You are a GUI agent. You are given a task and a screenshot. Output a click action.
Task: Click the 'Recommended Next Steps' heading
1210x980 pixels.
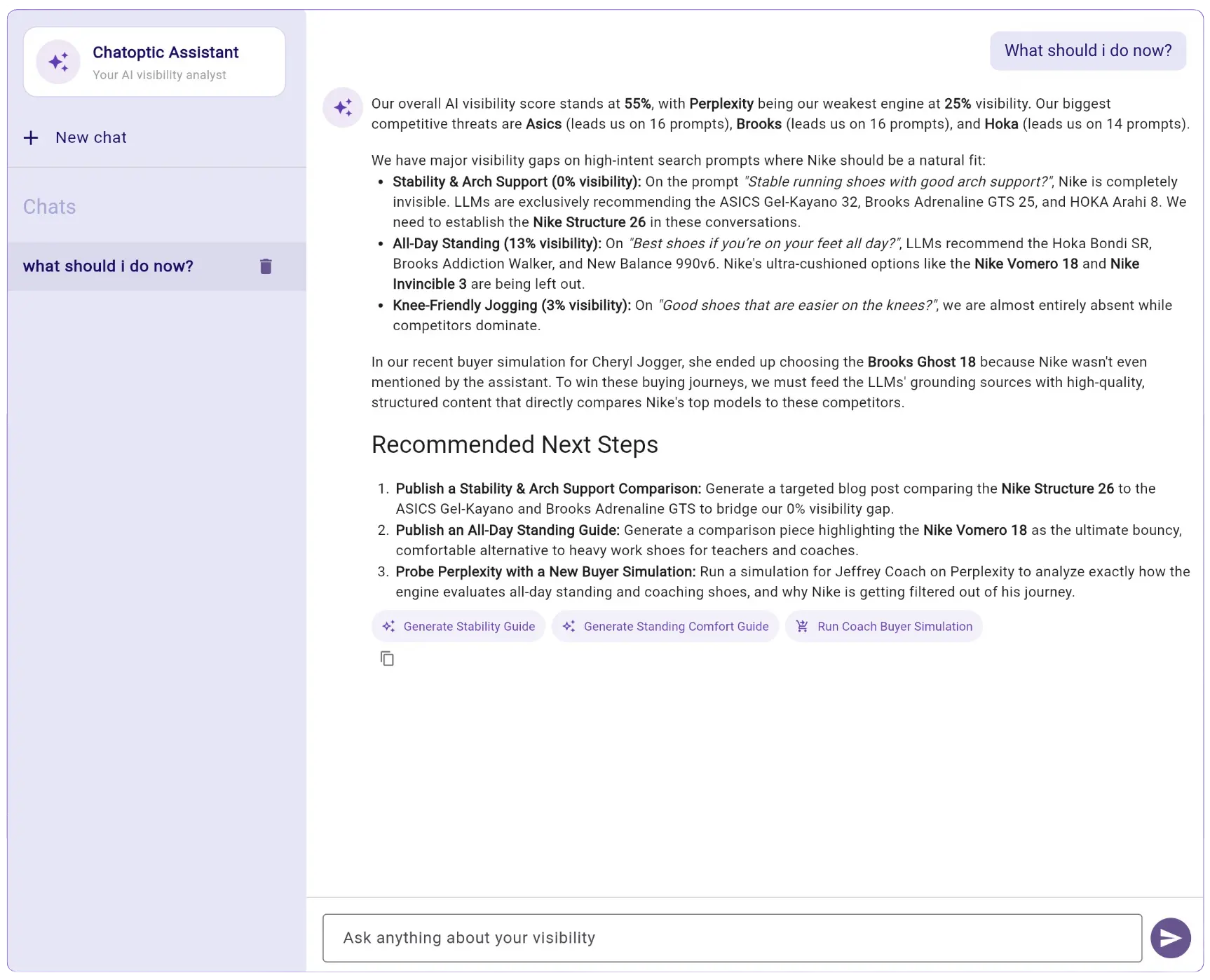click(x=515, y=444)
